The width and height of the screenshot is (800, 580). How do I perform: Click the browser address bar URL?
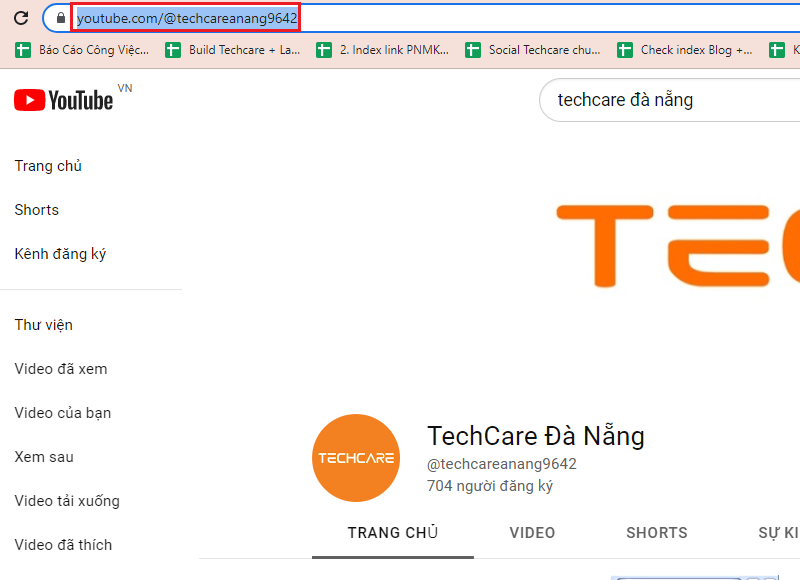click(186, 17)
